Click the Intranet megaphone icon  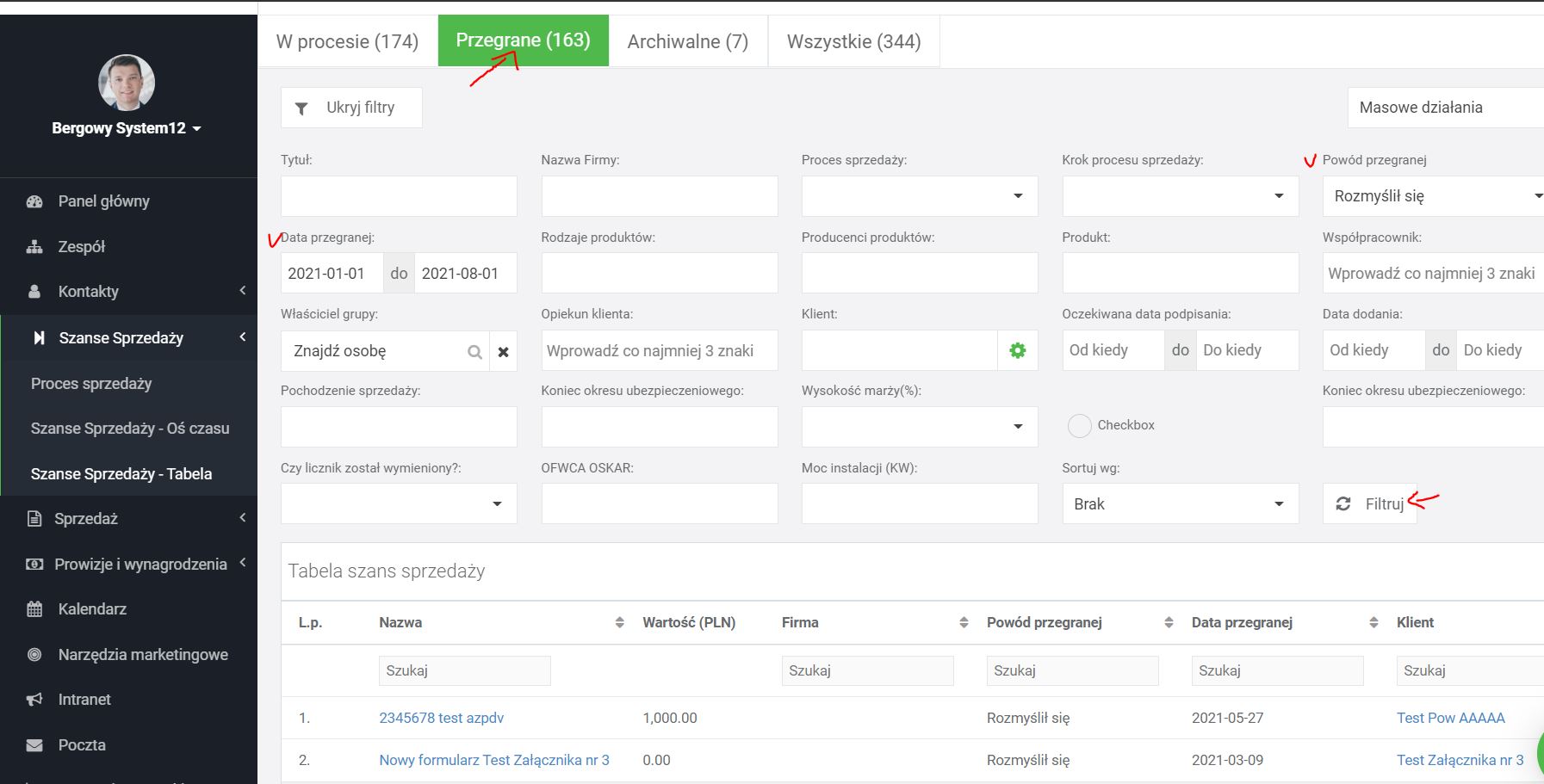point(34,700)
